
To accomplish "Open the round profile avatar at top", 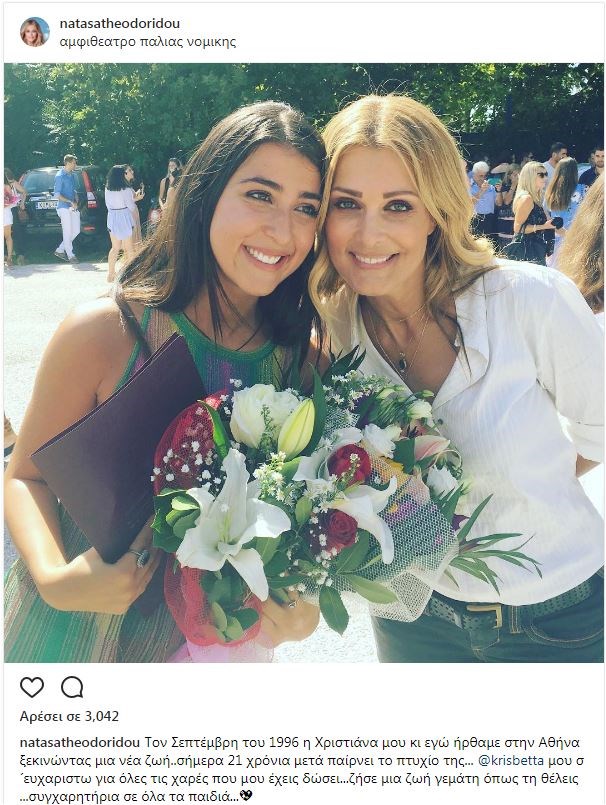I will click(35, 32).
